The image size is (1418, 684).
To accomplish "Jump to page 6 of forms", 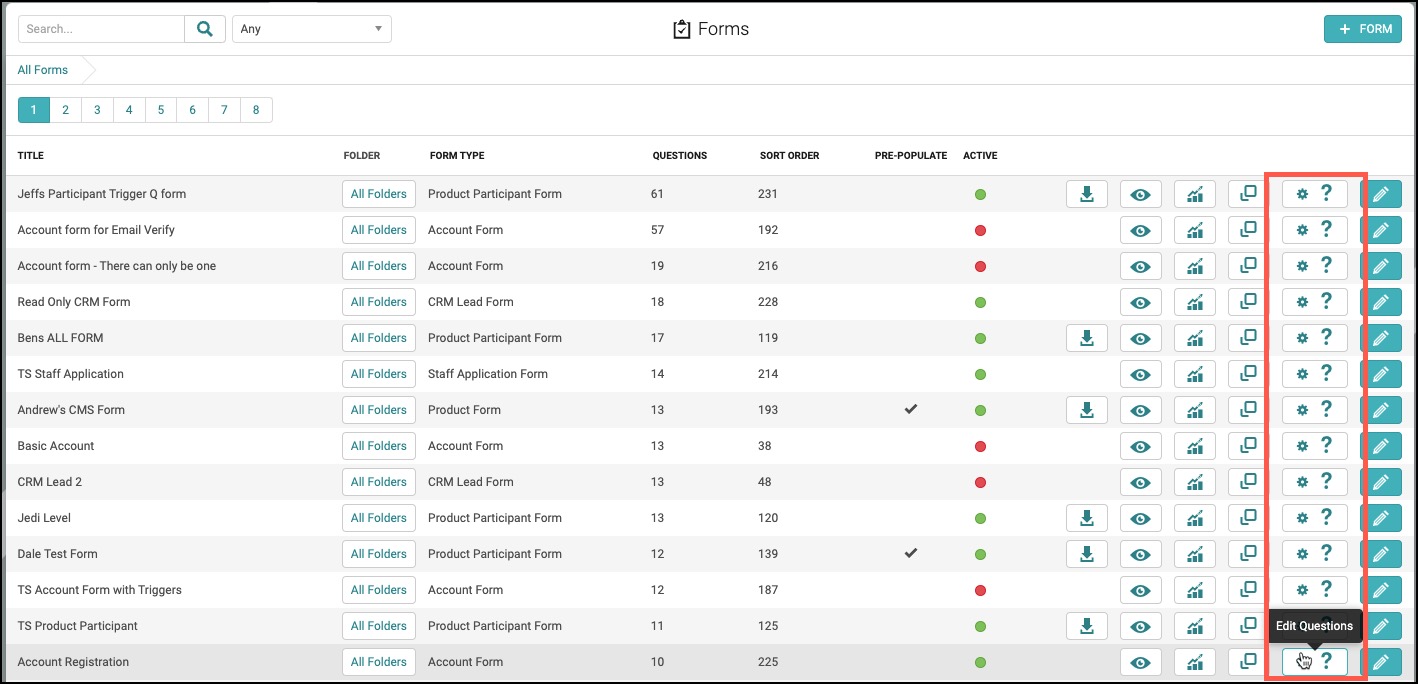I will [192, 110].
